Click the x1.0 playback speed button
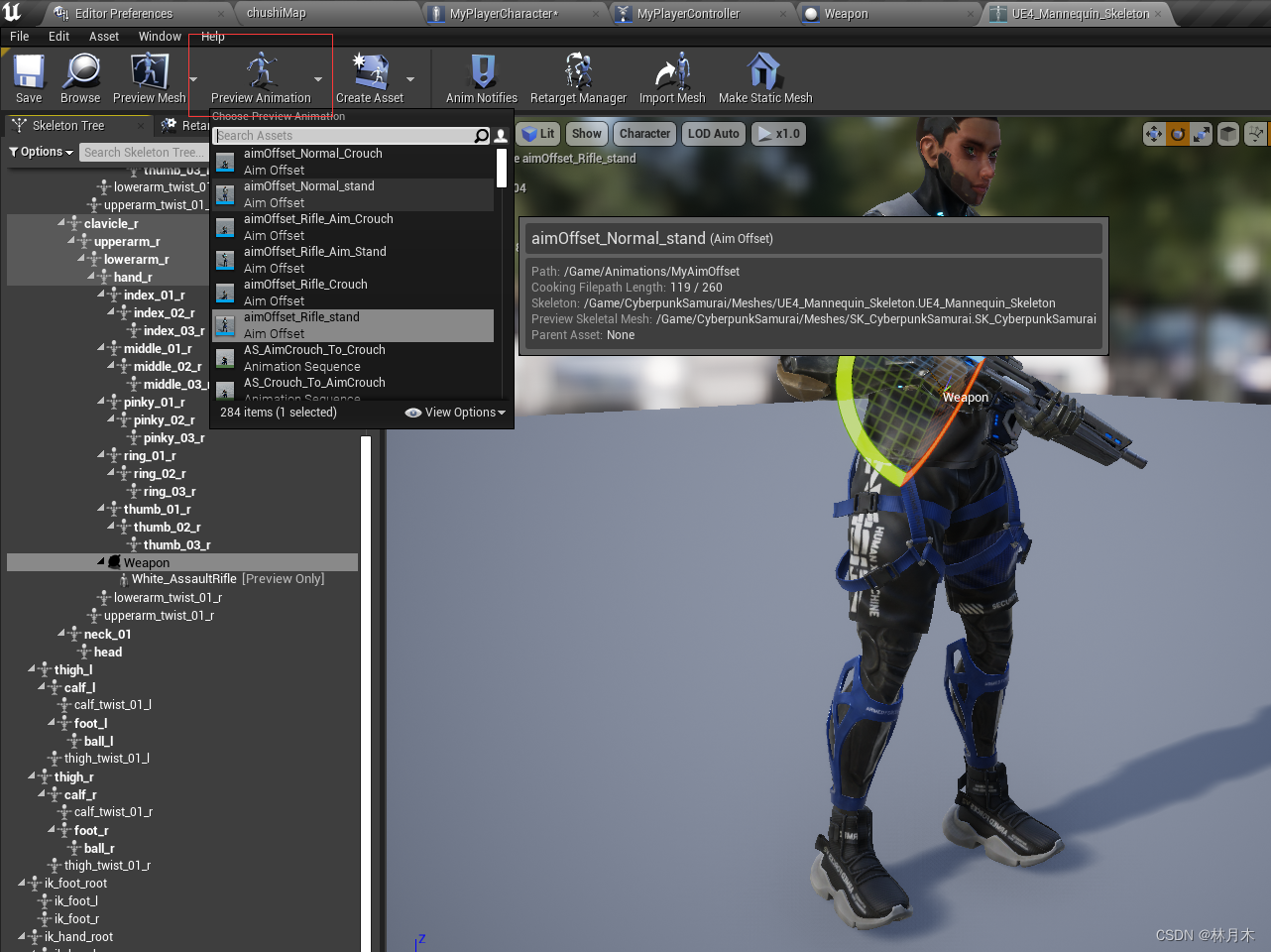This screenshot has width=1271, height=952. coord(779,134)
